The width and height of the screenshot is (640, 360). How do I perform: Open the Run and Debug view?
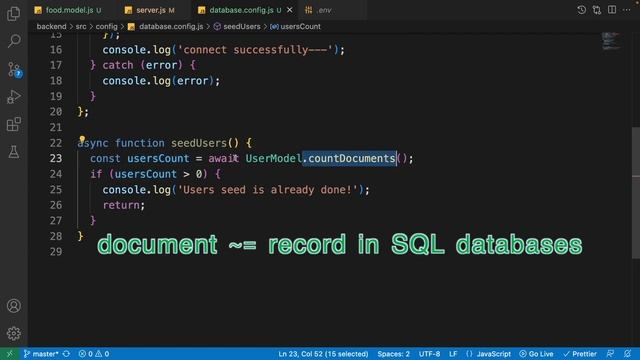pyautogui.click(x=13, y=97)
